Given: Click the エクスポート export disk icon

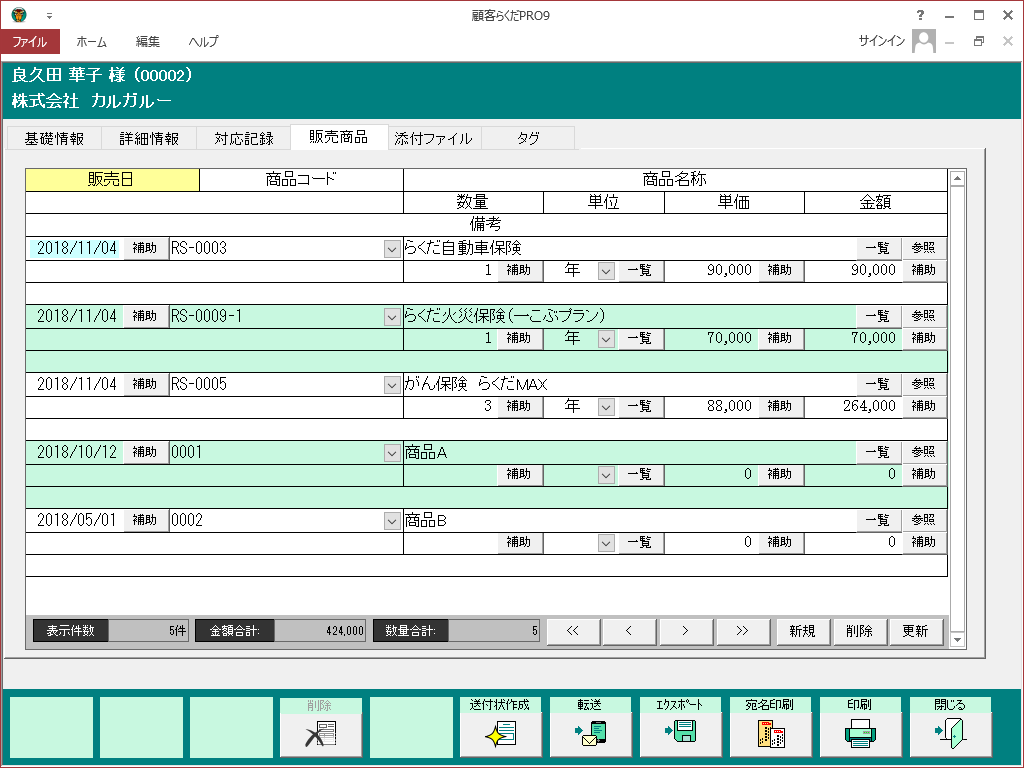Looking at the screenshot, I should pos(680,731).
